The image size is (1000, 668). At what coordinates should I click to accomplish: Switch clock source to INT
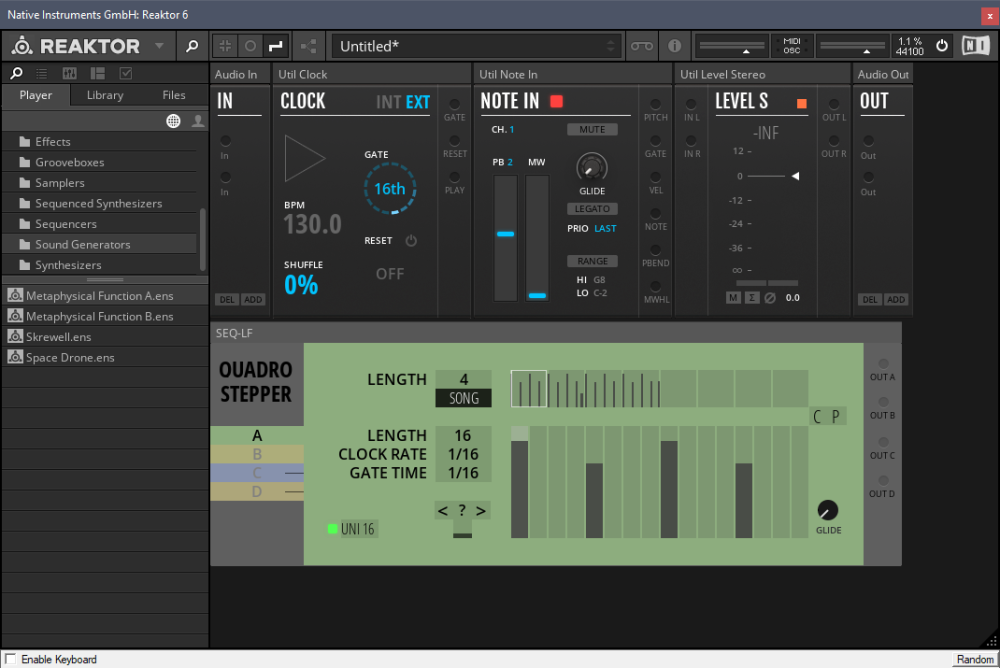388,102
